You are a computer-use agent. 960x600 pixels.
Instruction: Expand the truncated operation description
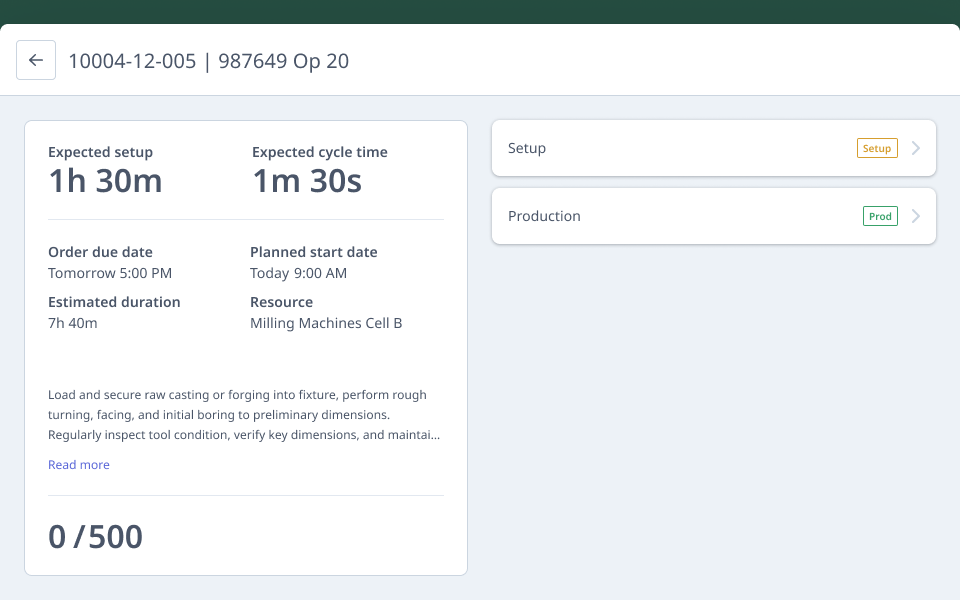[79, 464]
